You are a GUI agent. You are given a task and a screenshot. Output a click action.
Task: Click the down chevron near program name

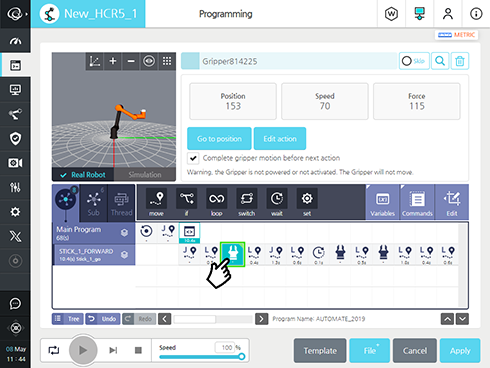click(462, 319)
